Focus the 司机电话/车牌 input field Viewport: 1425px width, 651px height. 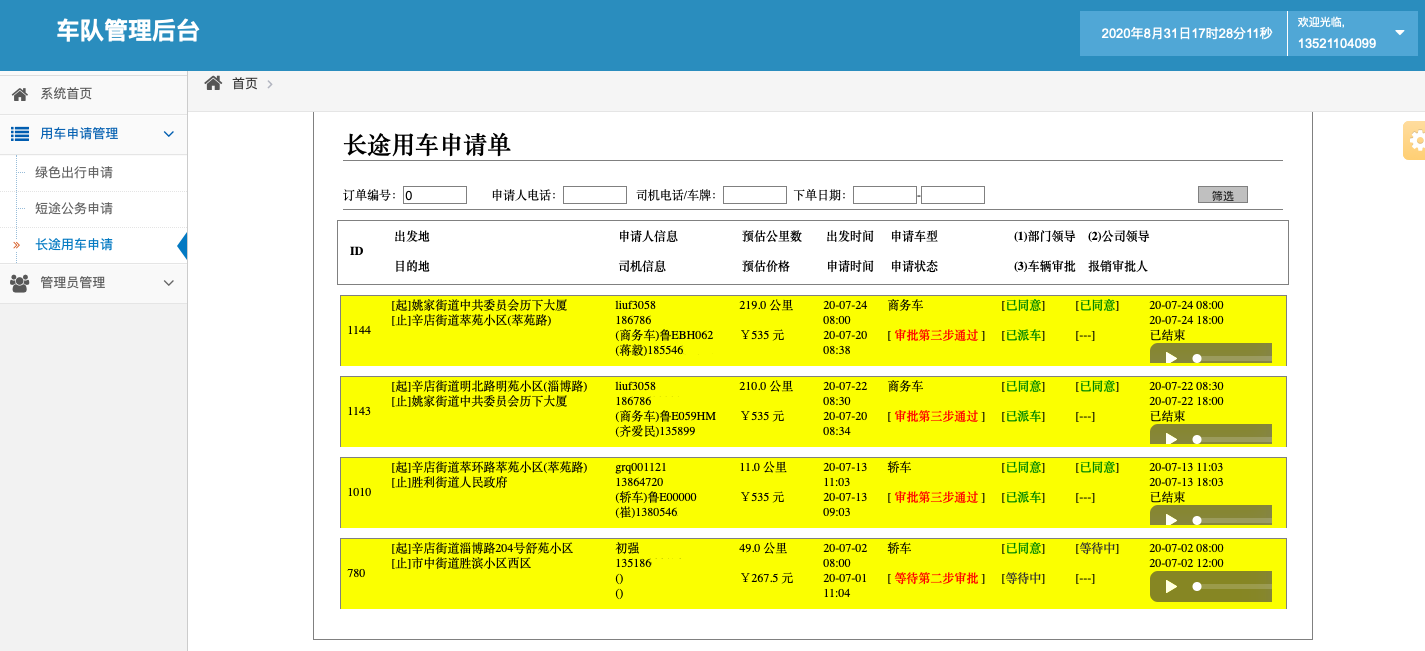point(755,195)
